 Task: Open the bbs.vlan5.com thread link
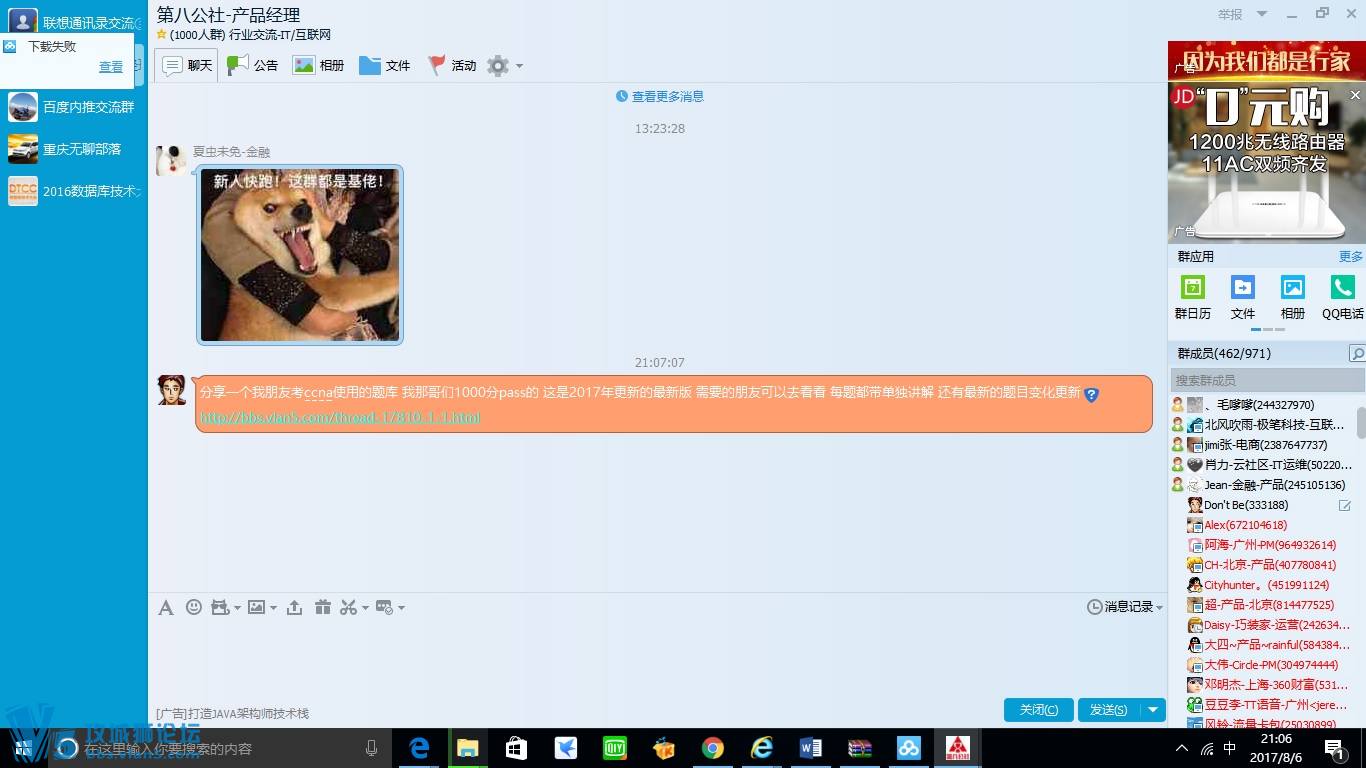click(340, 417)
